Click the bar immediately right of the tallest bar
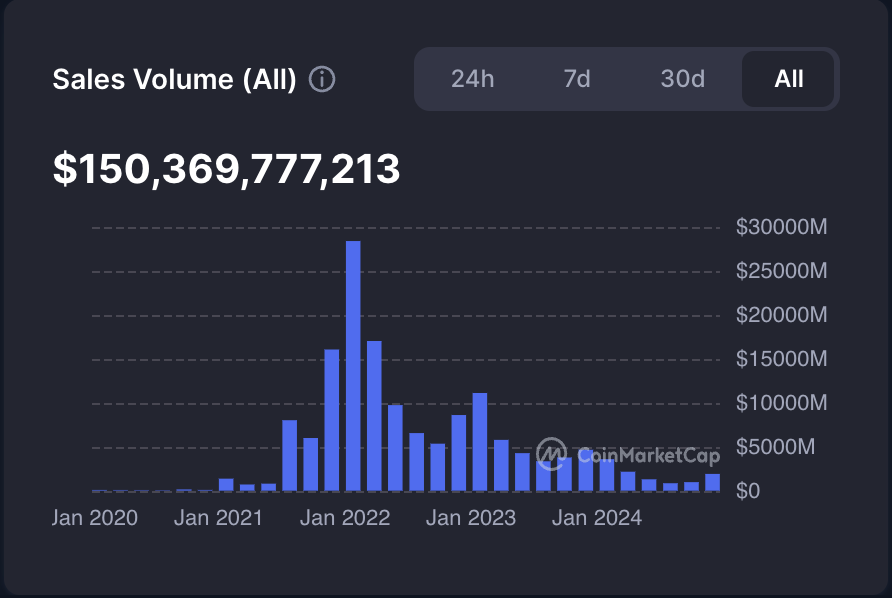892x598 pixels. (374, 416)
